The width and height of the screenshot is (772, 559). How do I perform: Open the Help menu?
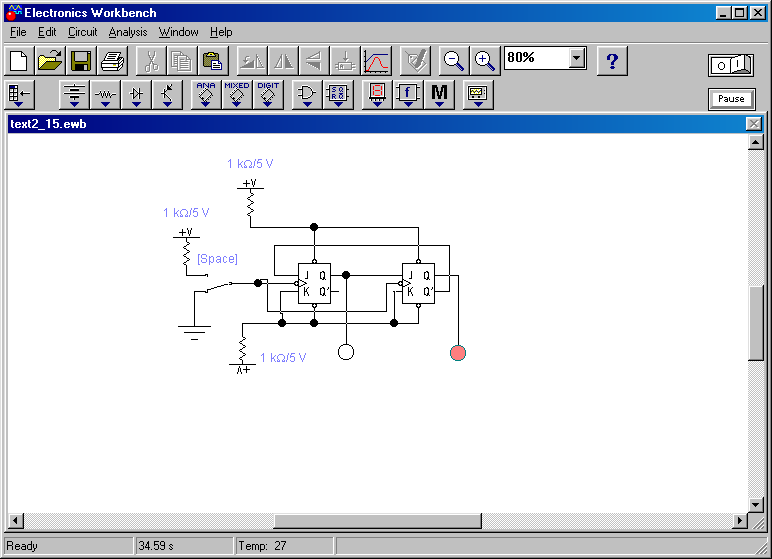coord(221,32)
